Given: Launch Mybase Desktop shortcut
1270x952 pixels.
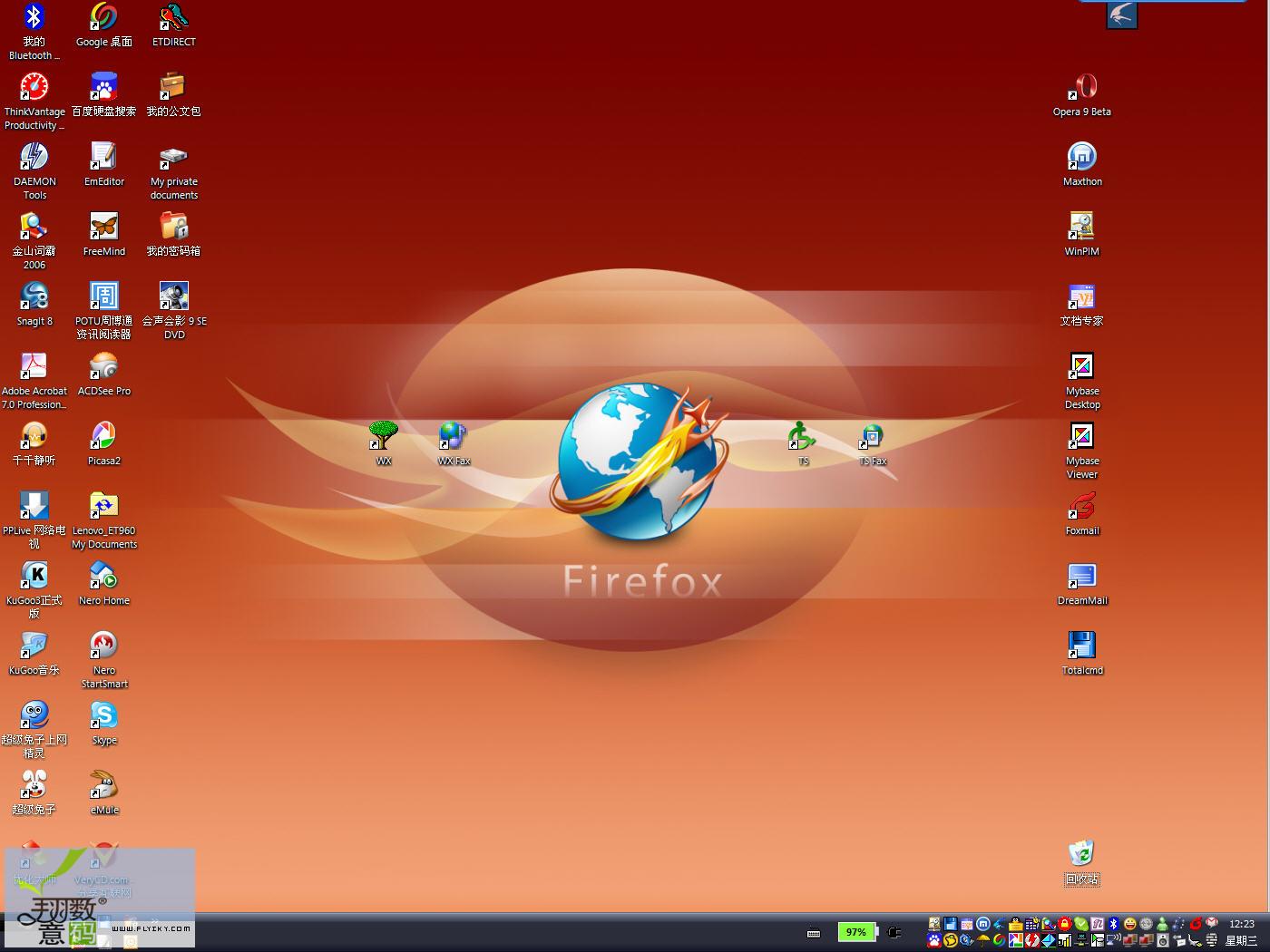Looking at the screenshot, I should click(x=1081, y=381).
